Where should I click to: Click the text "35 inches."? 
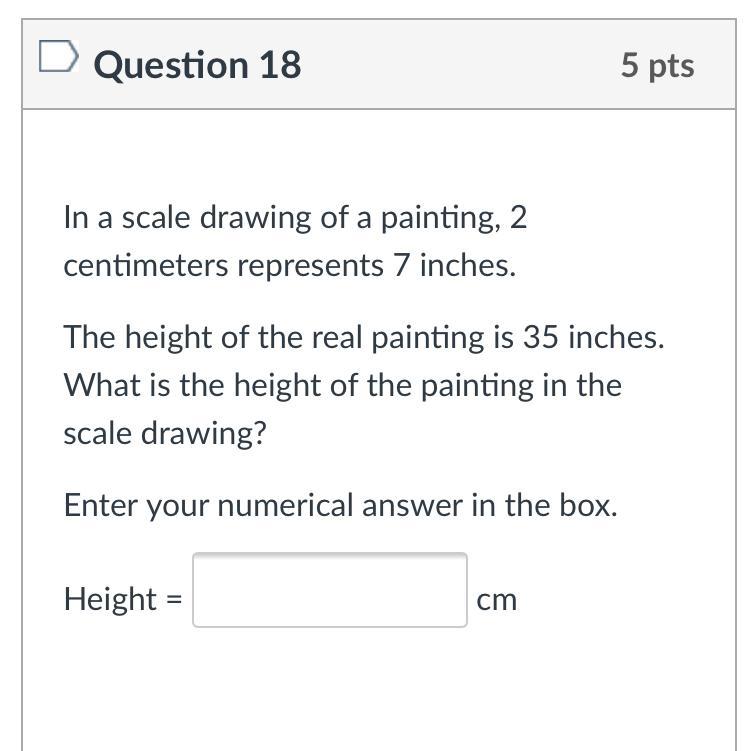tap(593, 337)
